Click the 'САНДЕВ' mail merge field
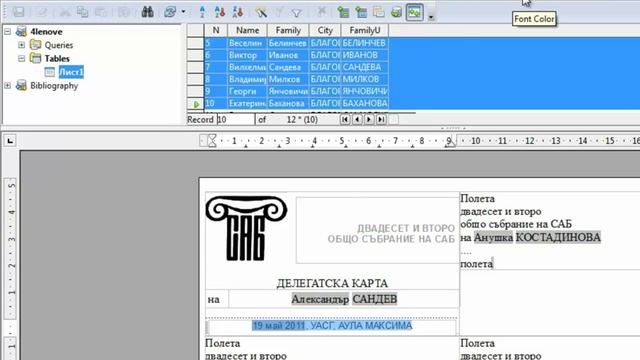Viewport: 640px width, 360px height. pyautogui.click(x=375, y=299)
